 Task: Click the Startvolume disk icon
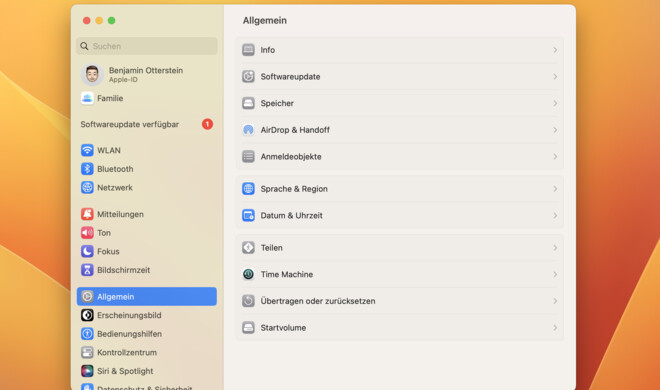pyautogui.click(x=248, y=328)
